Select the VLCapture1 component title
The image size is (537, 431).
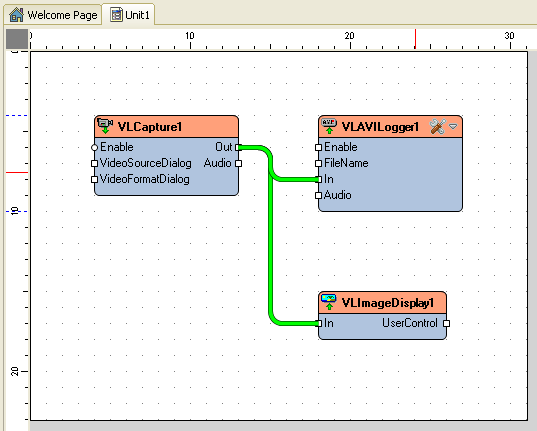click(x=149, y=127)
